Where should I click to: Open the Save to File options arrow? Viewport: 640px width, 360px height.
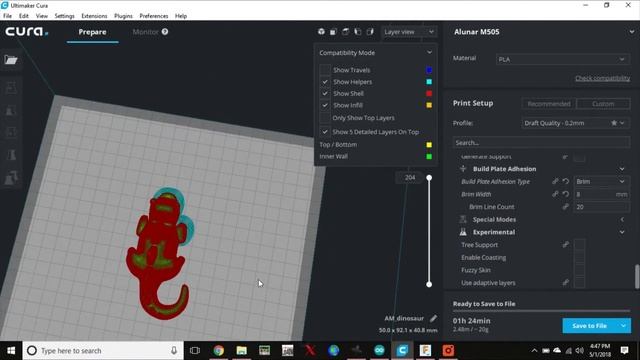click(x=623, y=326)
